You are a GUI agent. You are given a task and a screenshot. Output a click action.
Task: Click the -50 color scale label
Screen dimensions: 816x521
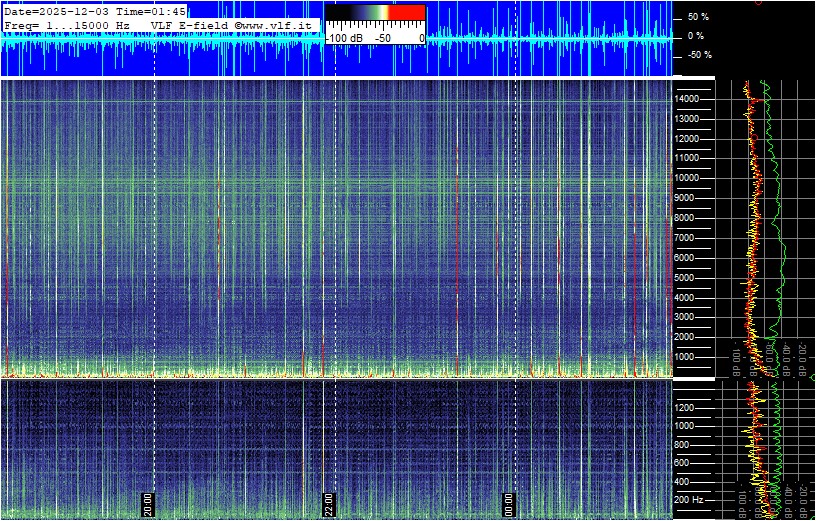coord(382,38)
